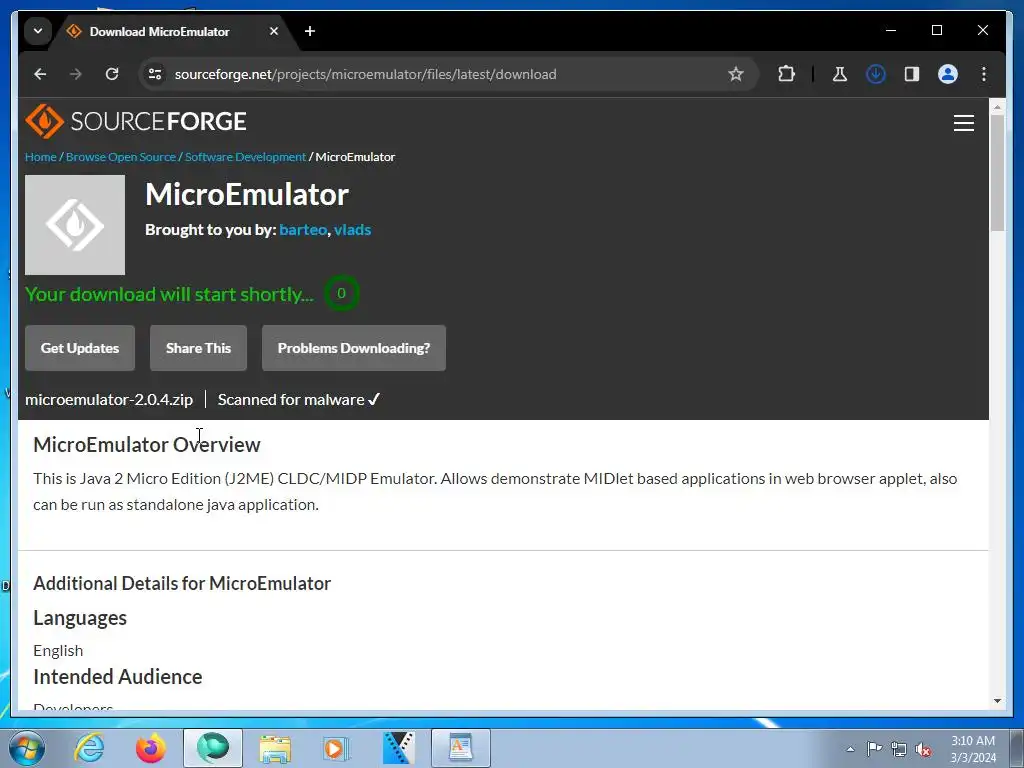Open Browse Open Source breadcrumb
The height and width of the screenshot is (768, 1024).
(121, 157)
